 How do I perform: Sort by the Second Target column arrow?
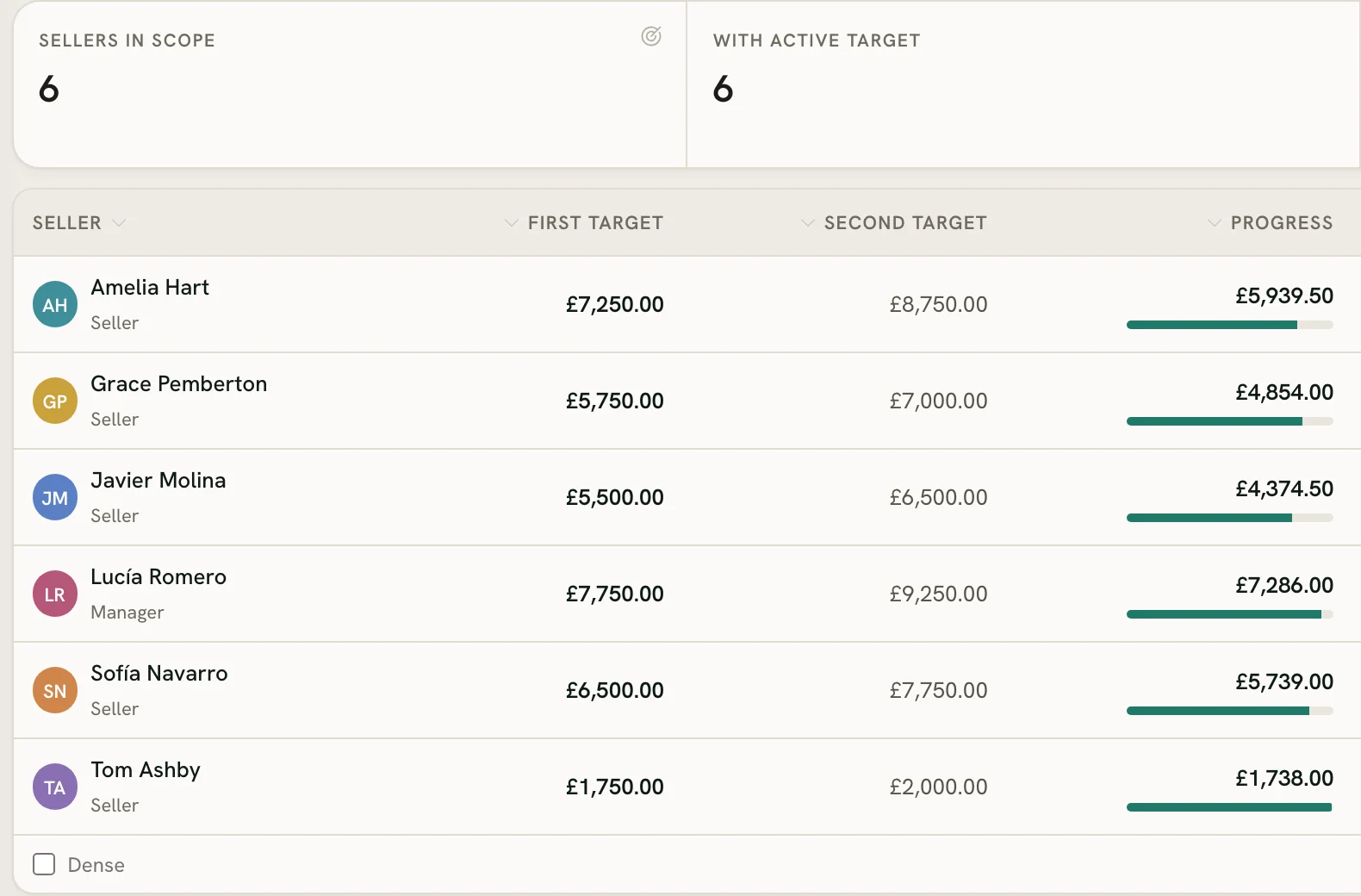808,223
